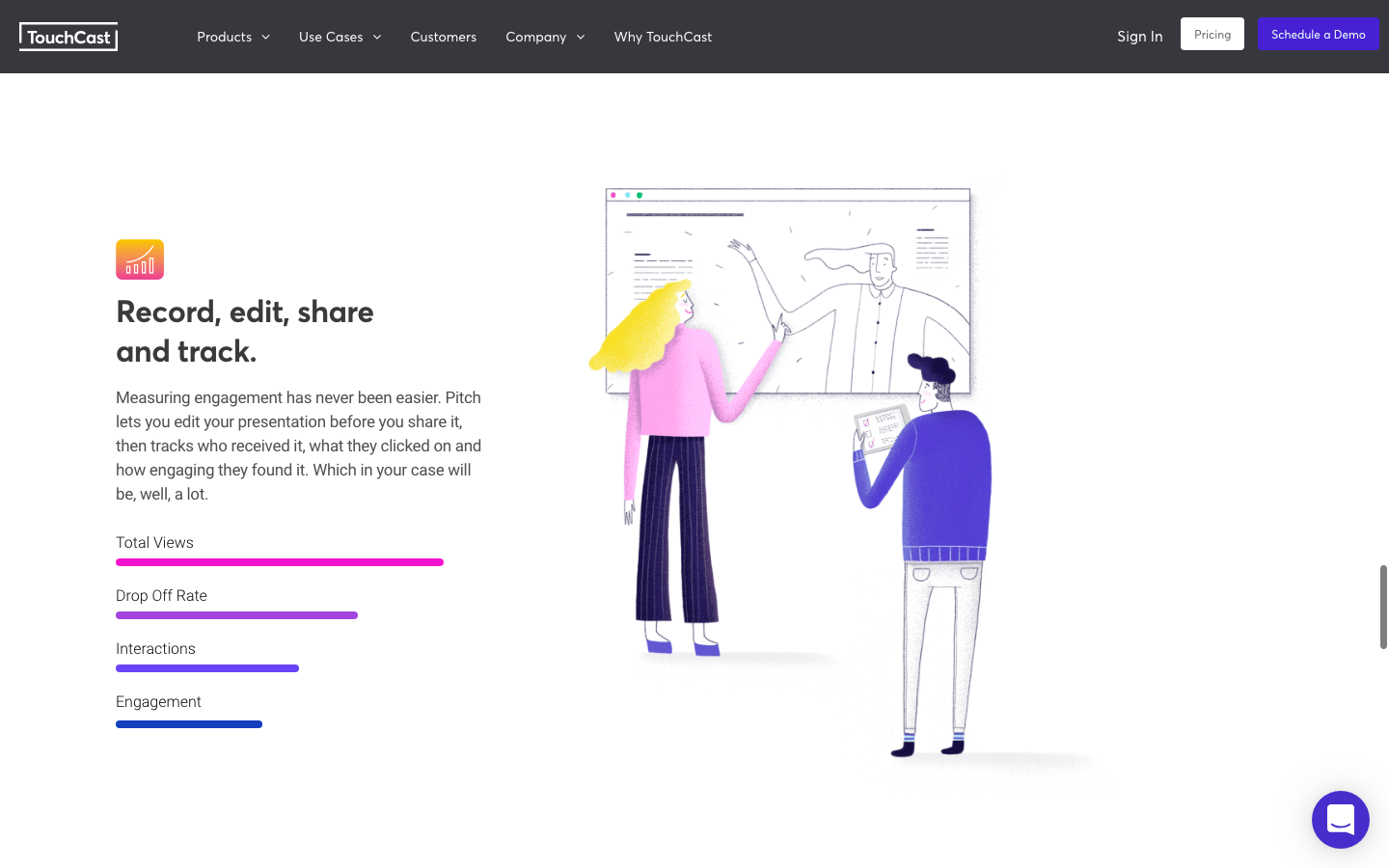Click Schedule a Demo button
The width and height of the screenshot is (1389, 868).
[1318, 34]
